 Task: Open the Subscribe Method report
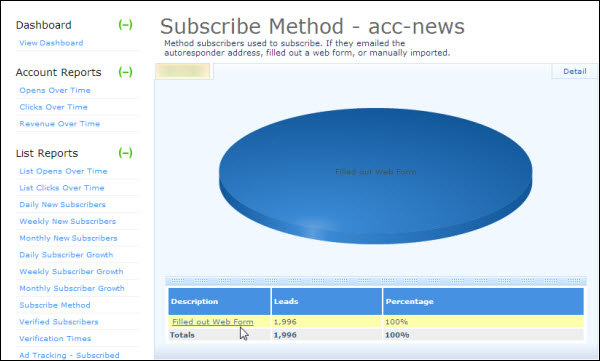pyautogui.click(x=55, y=305)
